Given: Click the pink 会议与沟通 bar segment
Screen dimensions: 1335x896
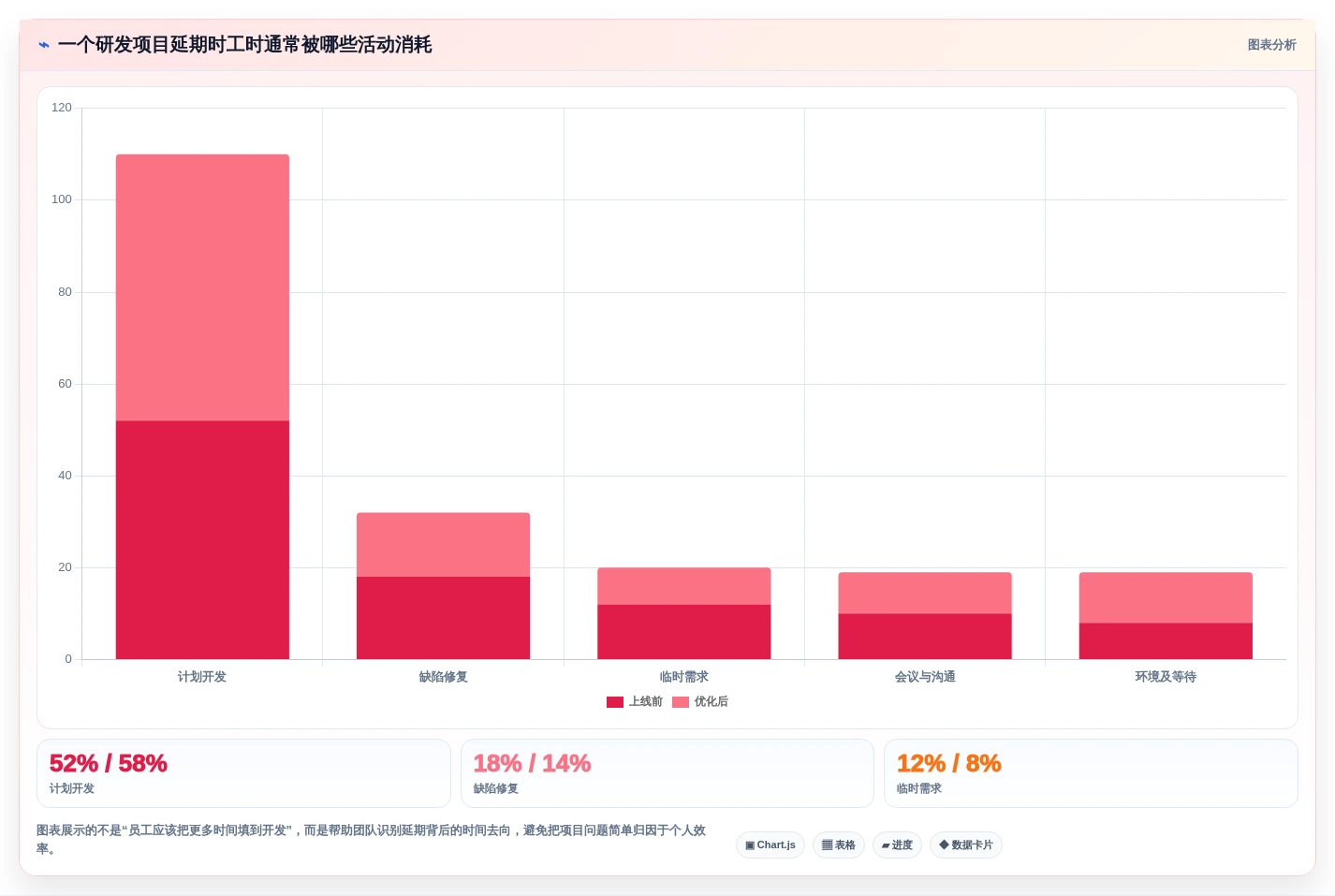Looking at the screenshot, I should (925, 594).
